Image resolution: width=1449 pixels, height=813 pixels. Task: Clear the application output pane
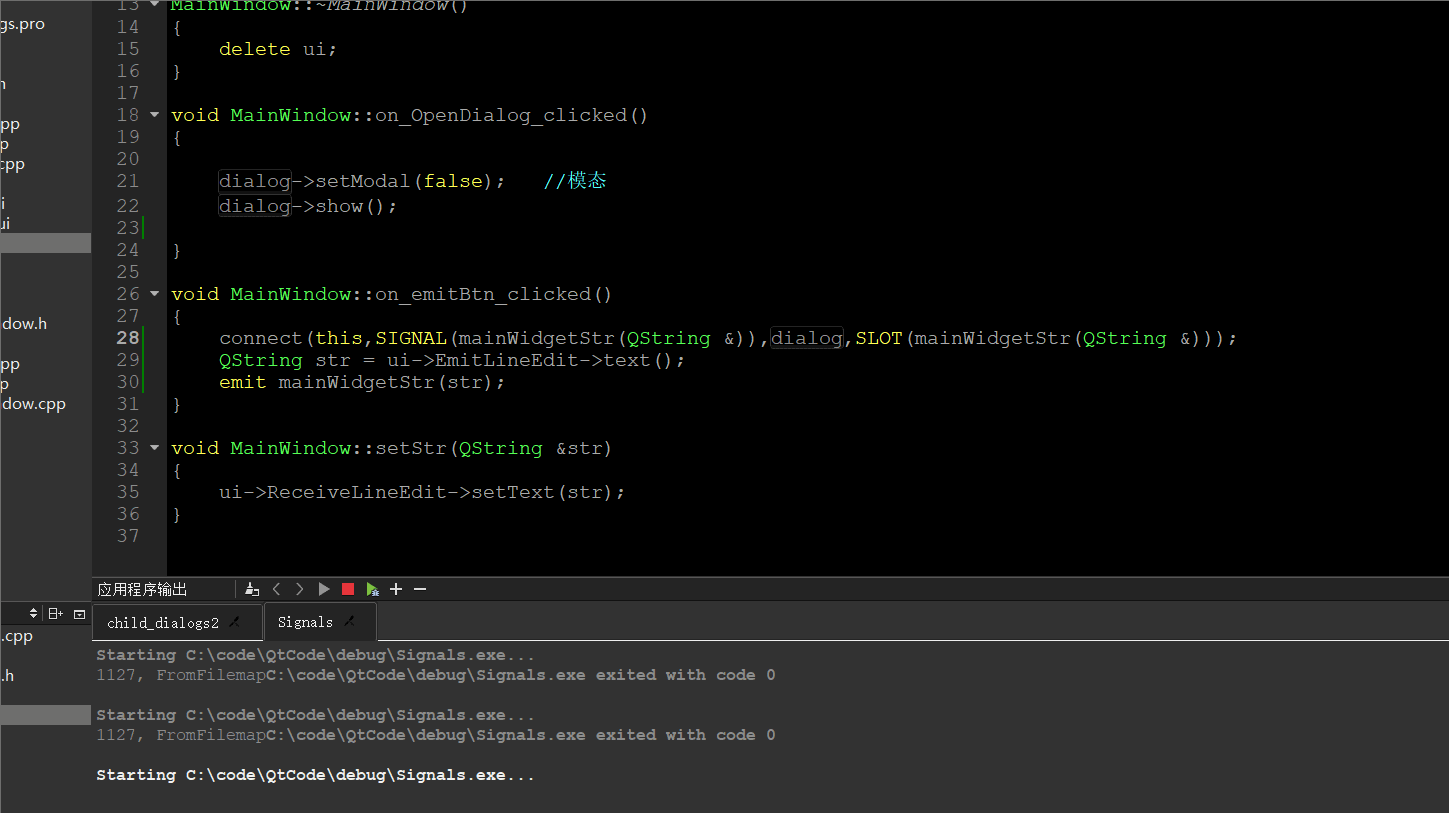click(252, 589)
